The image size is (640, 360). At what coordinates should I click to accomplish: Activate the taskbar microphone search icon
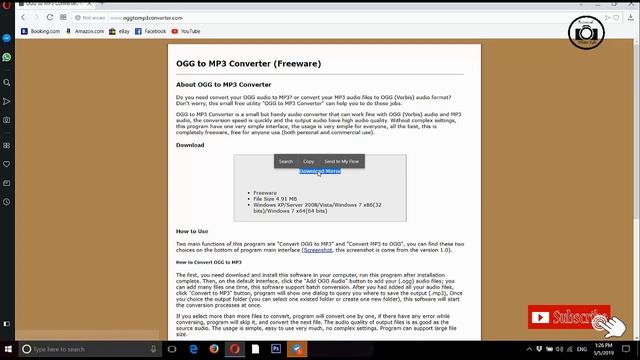(x=153, y=349)
